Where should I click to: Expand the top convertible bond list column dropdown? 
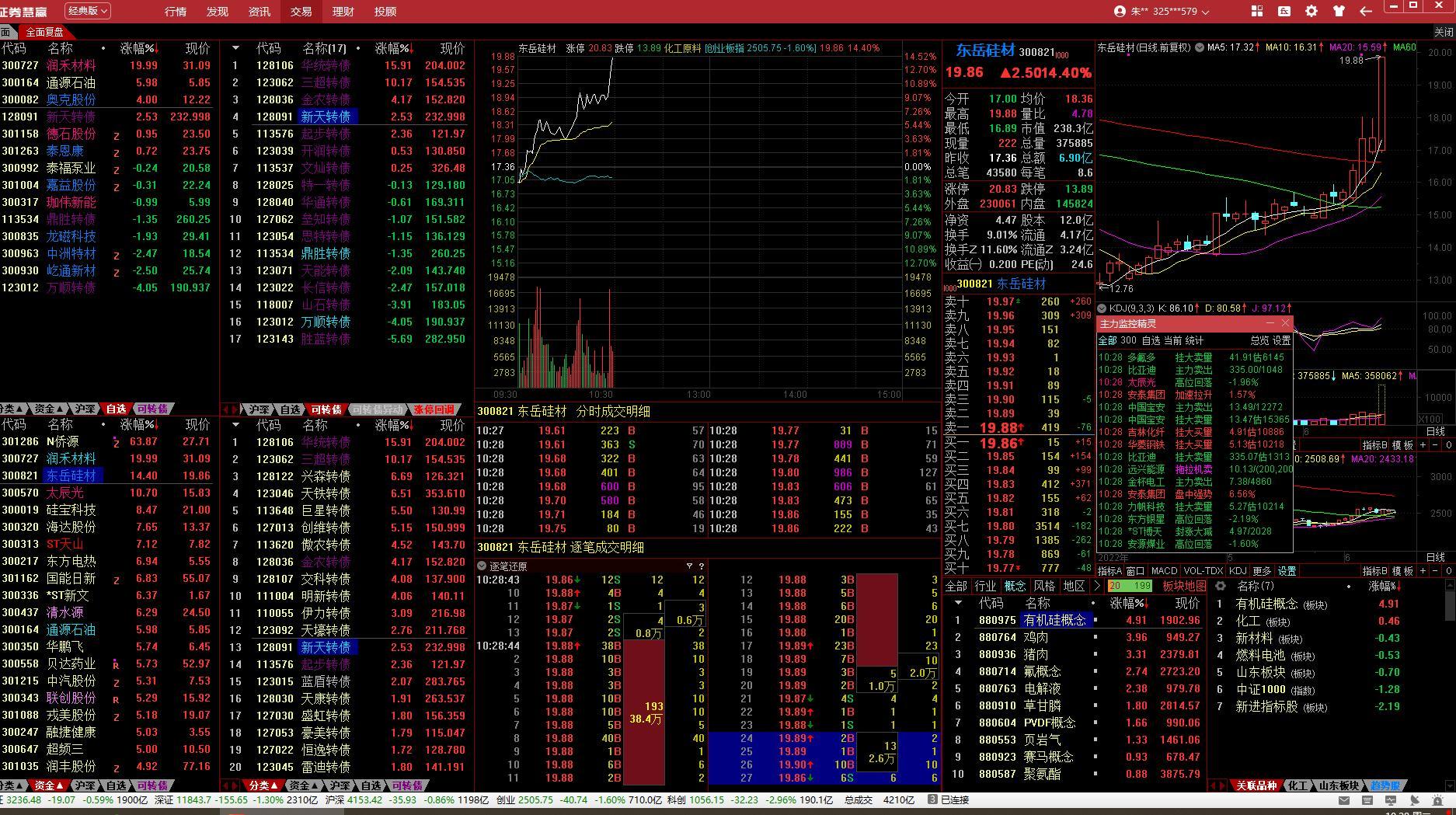[235, 48]
